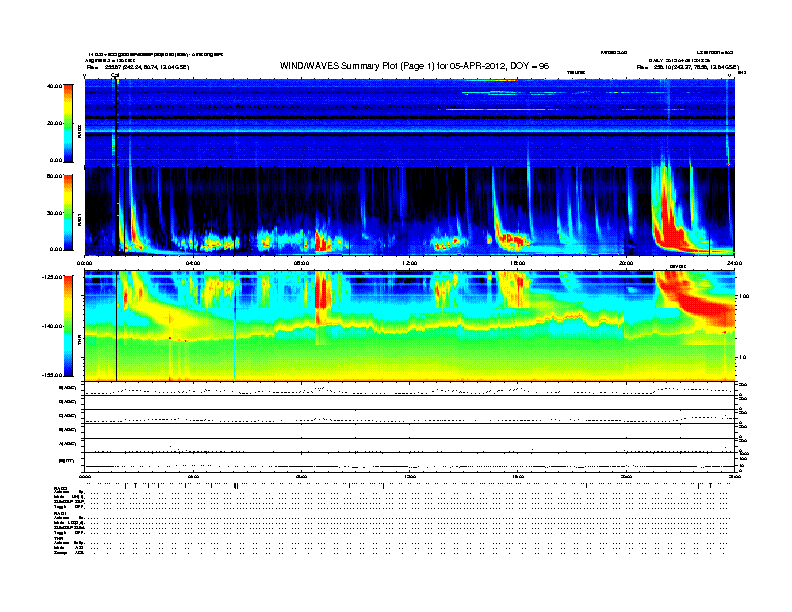Click 20:00 tick label under the line plots
This screenshot has width=792, height=612.
tap(626, 476)
